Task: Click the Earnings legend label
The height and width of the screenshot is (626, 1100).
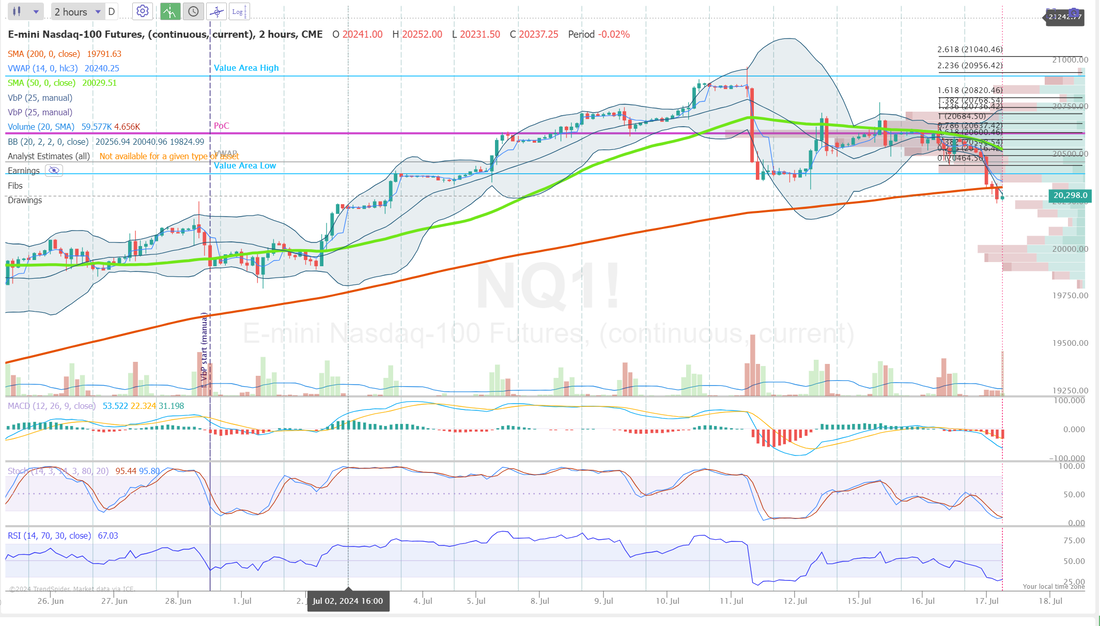Action: [x=24, y=171]
